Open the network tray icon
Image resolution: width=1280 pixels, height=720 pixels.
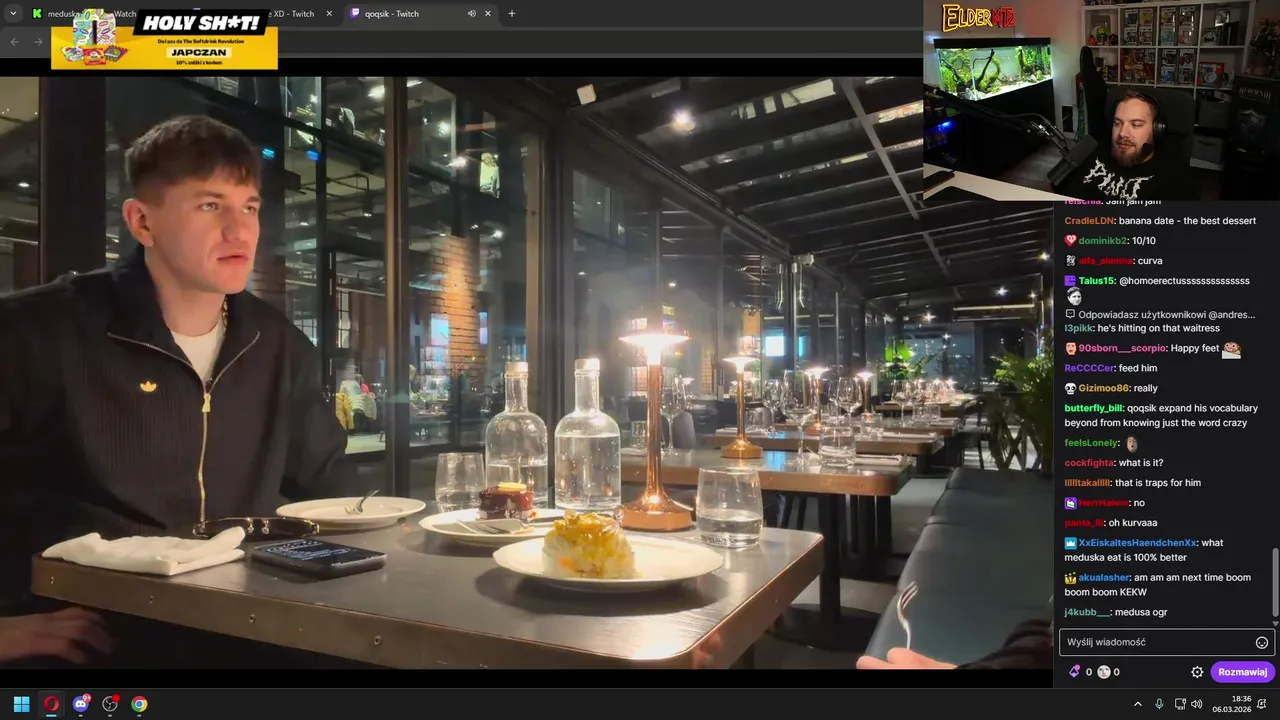(1180, 704)
